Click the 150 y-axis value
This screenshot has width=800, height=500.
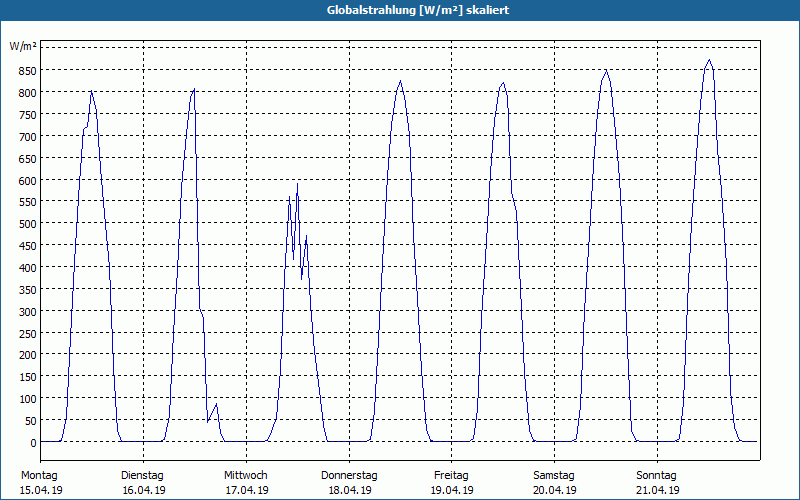pyautogui.click(x=27, y=377)
